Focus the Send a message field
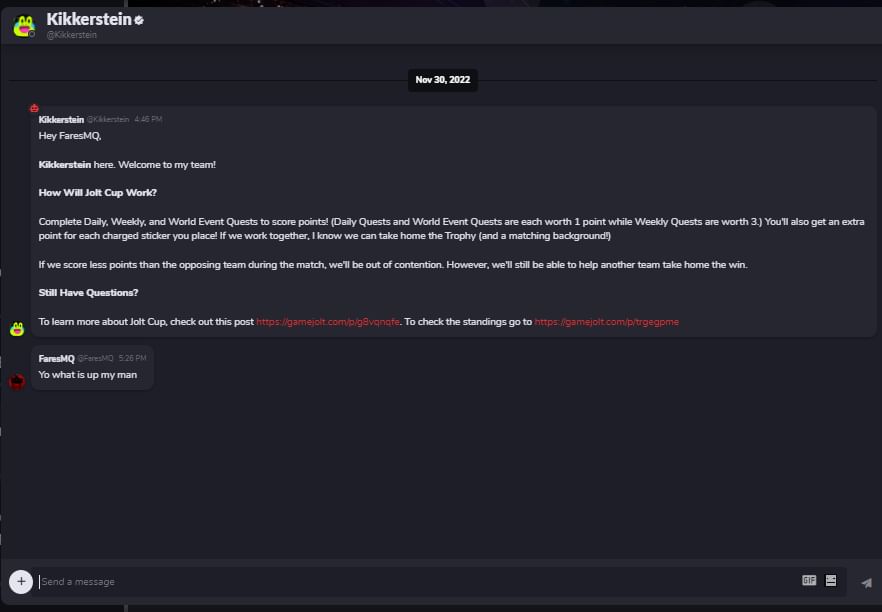882x612 pixels. point(416,582)
